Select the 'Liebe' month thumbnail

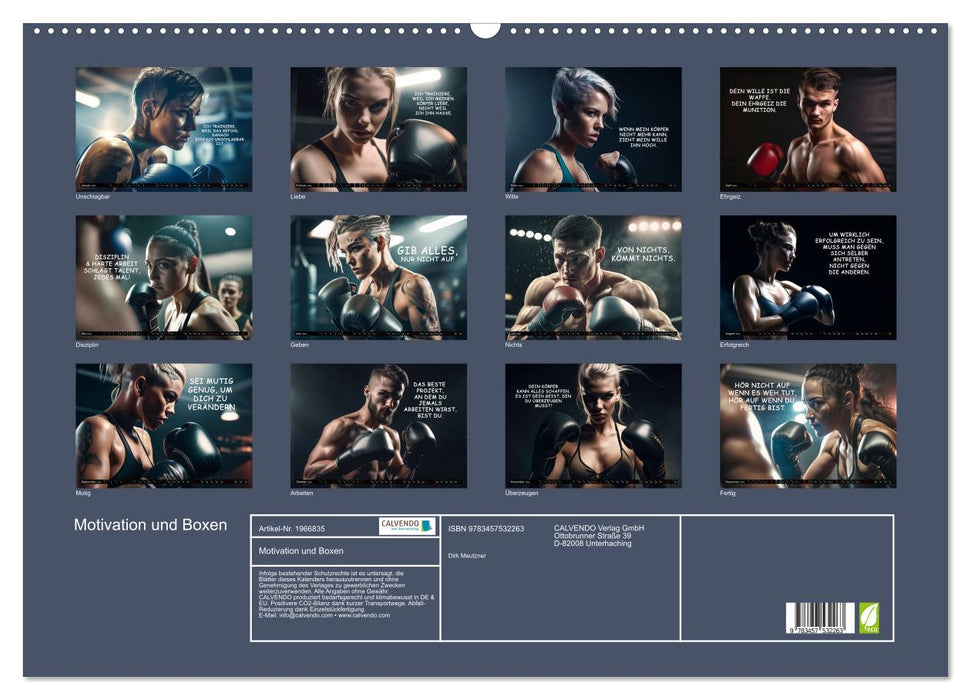pyautogui.click(x=378, y=129)
